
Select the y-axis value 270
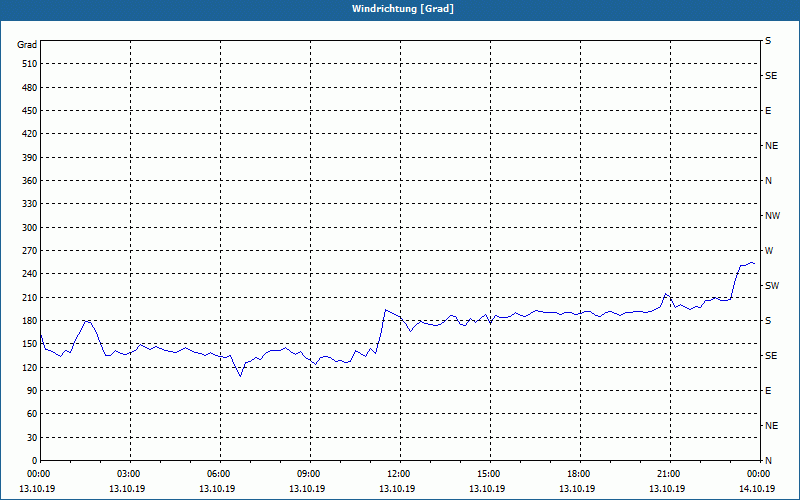[x=30, y=251]
